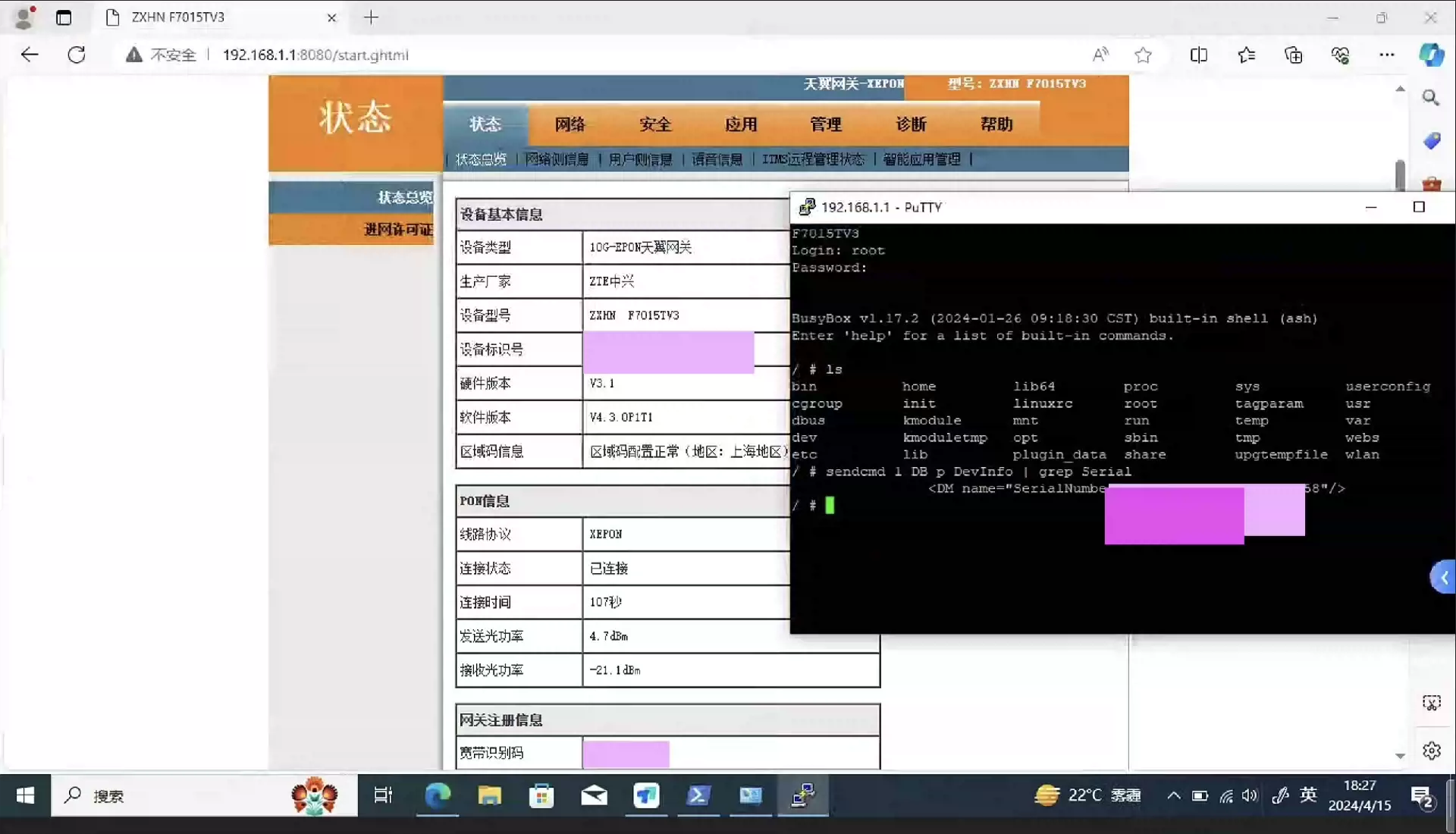Open the Copilot icon
Viewport: 1456px width, 834px height.
[1431, 55]
